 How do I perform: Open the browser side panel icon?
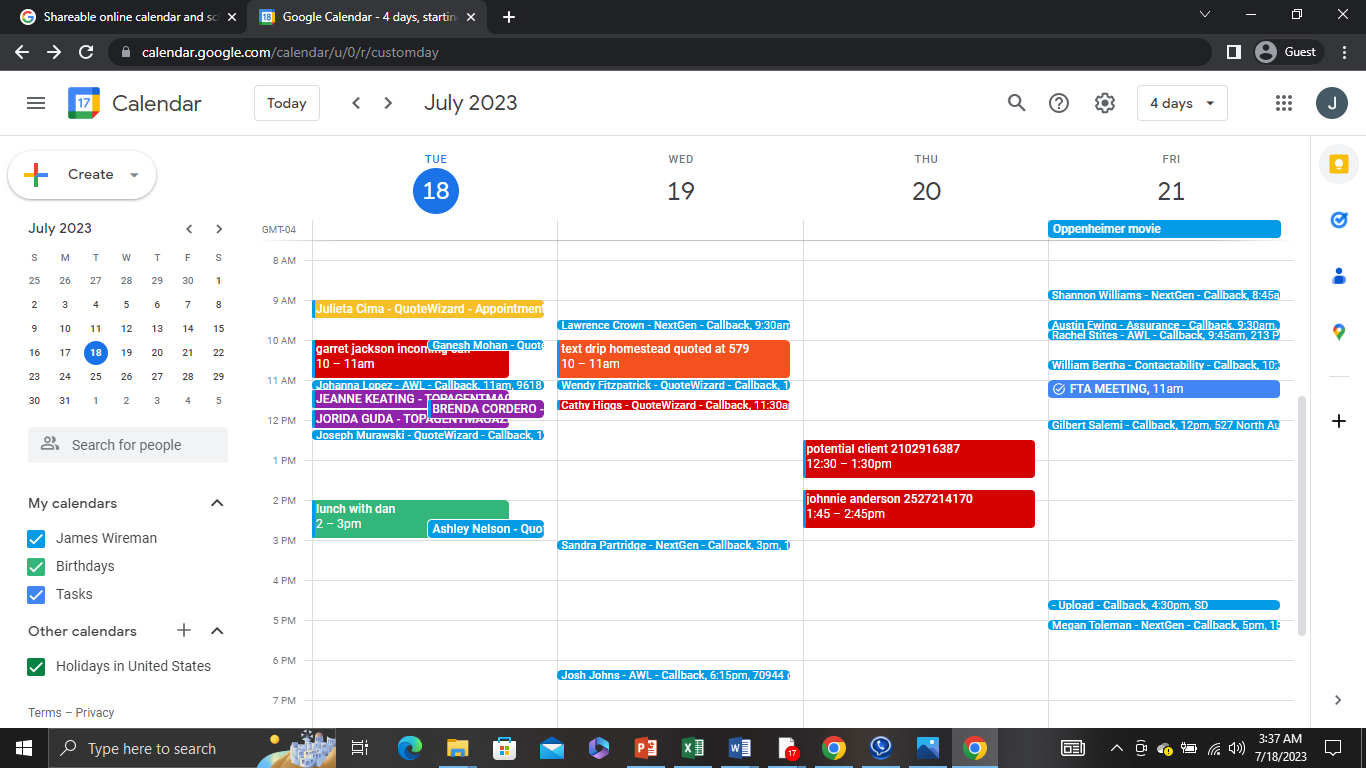coord(1234,52)
